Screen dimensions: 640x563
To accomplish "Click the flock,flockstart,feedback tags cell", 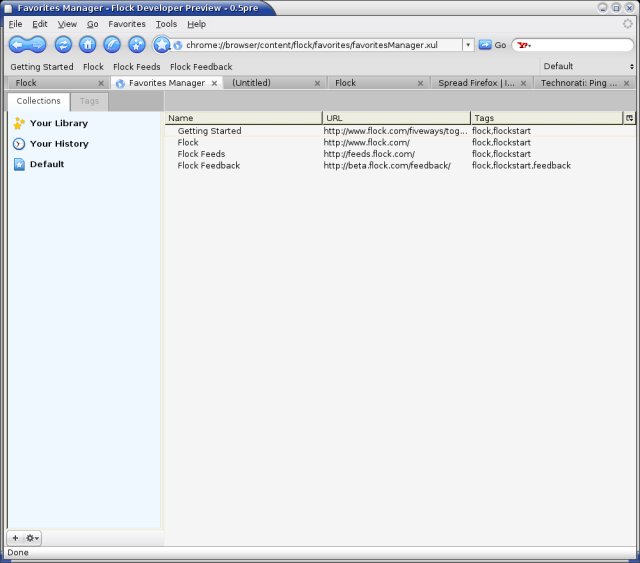I will click(x=521, y=165).
